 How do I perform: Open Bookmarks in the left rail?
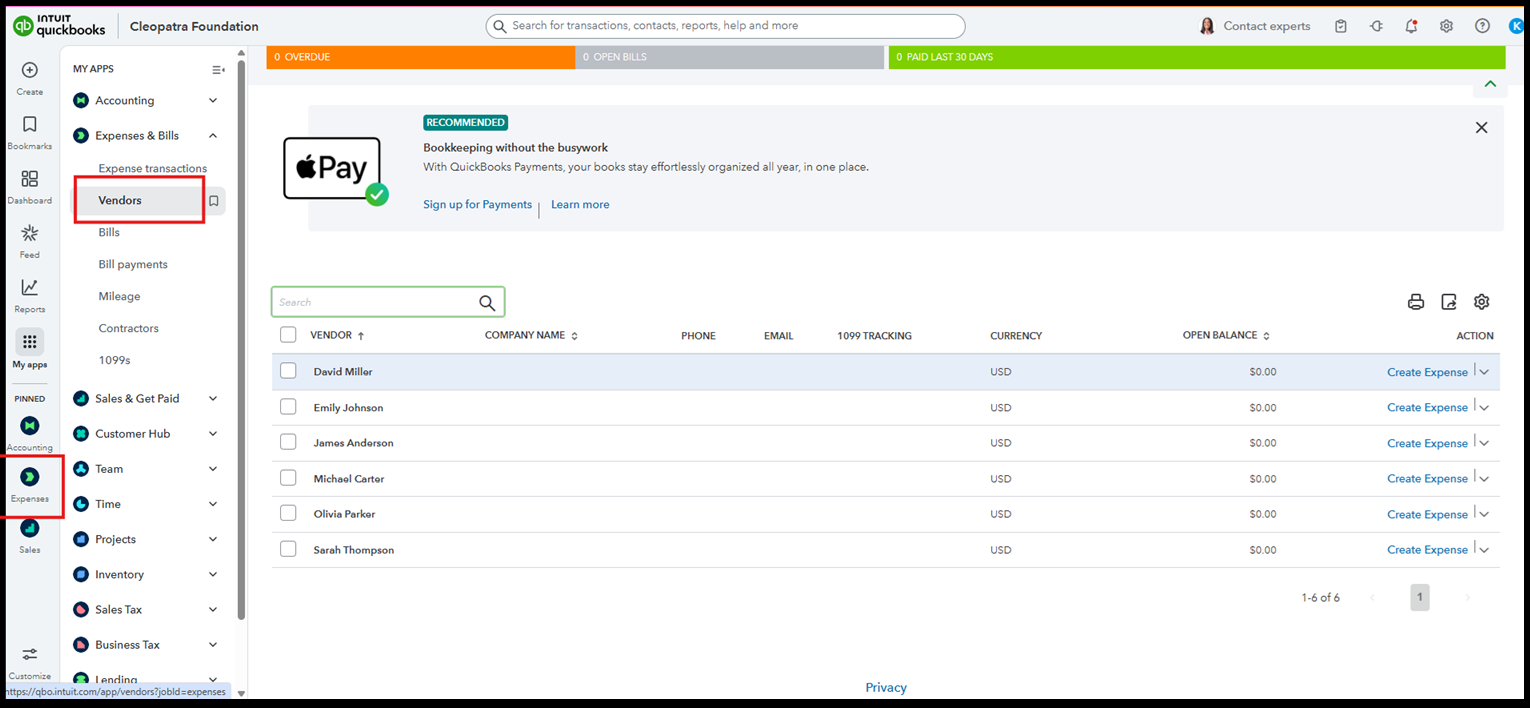30,124
